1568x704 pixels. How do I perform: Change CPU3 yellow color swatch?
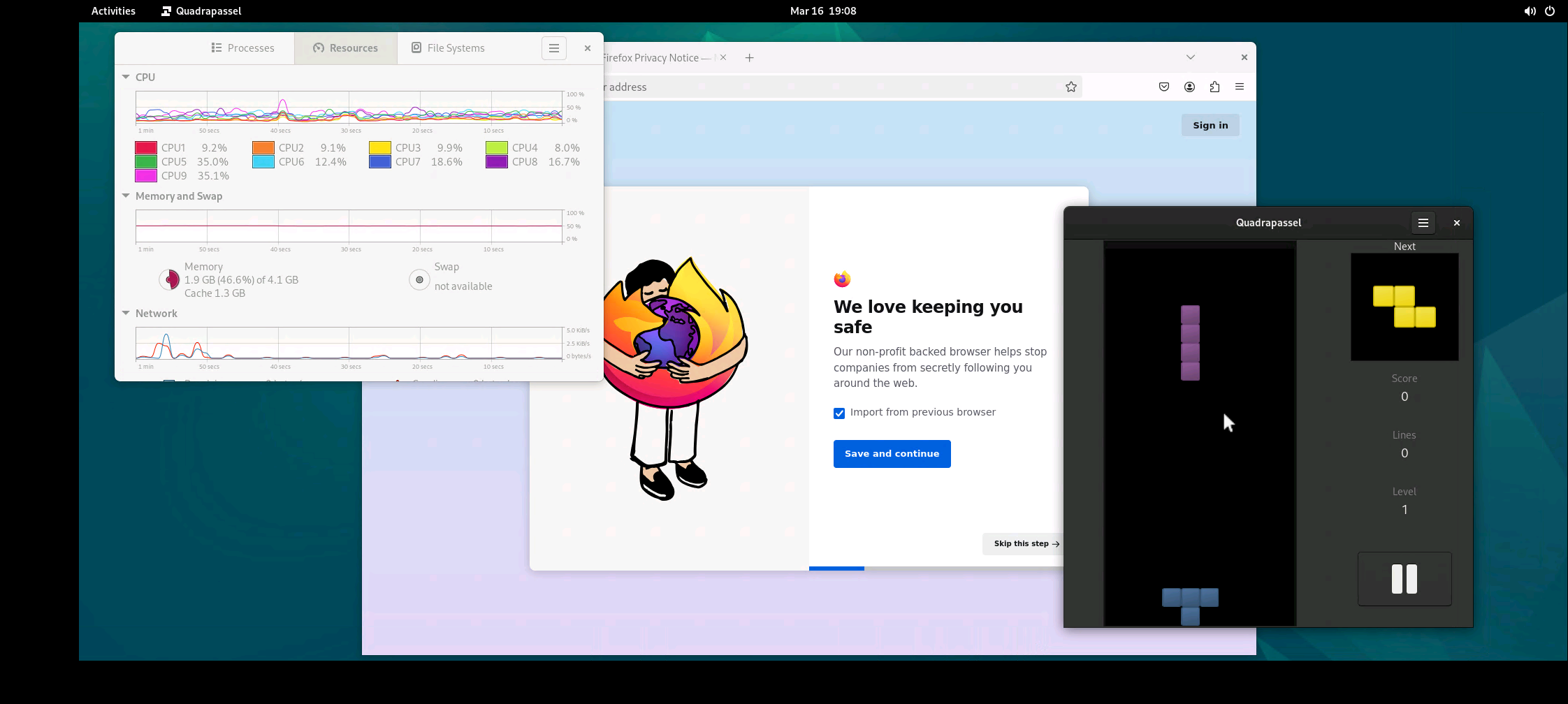[380, 148]
